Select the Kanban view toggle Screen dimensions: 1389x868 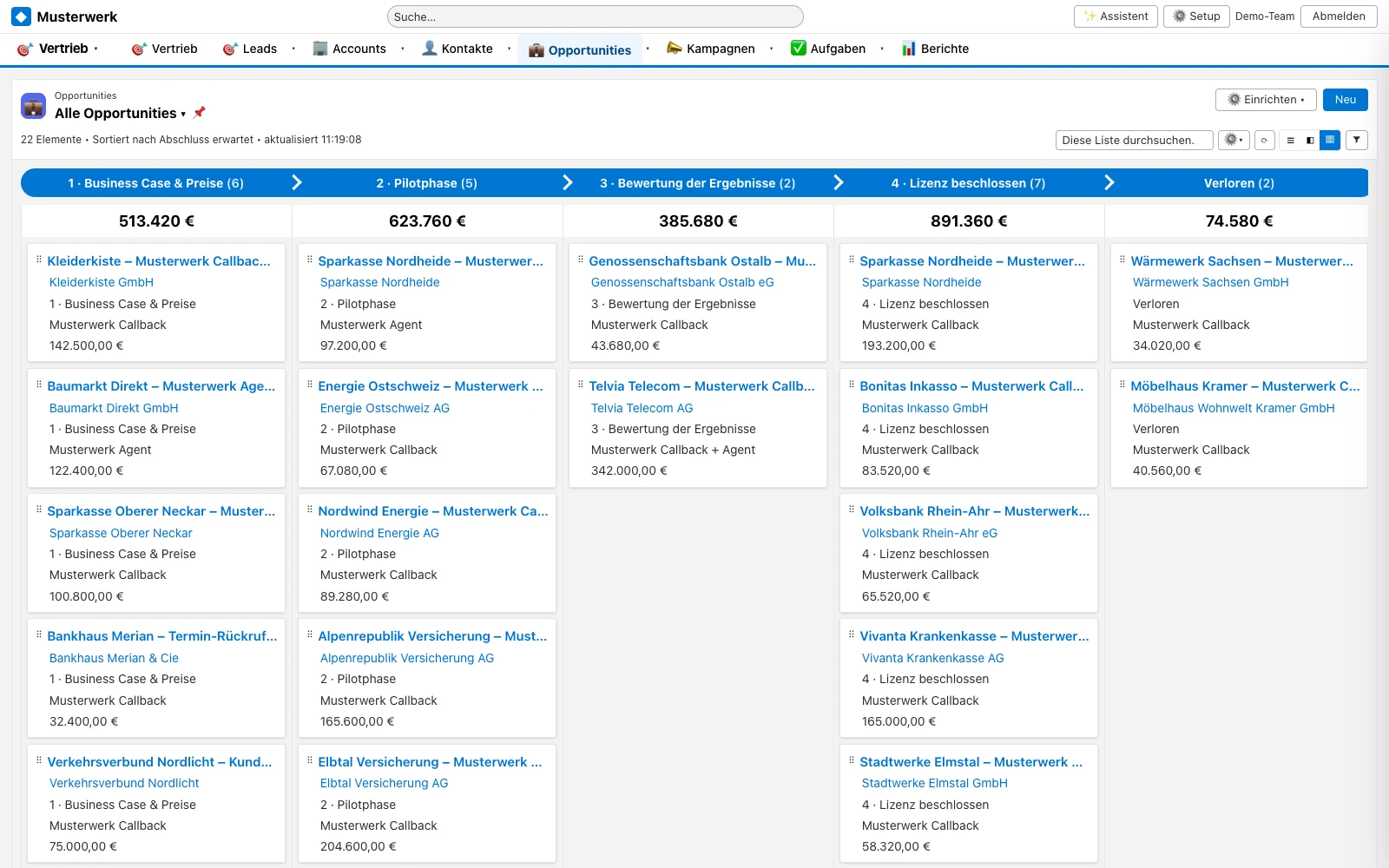[1330, 140]
